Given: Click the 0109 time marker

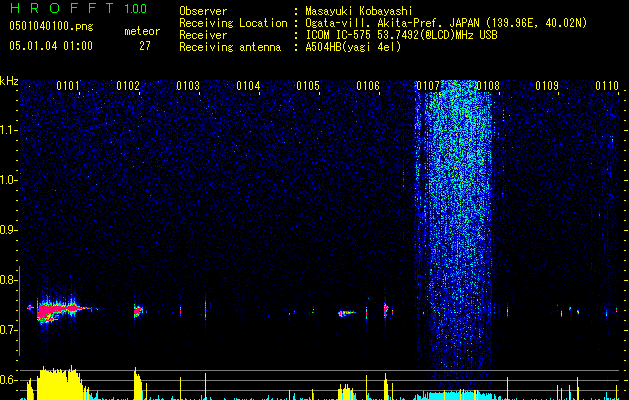Looking at the screenshot, I should [x=547, y=86].
